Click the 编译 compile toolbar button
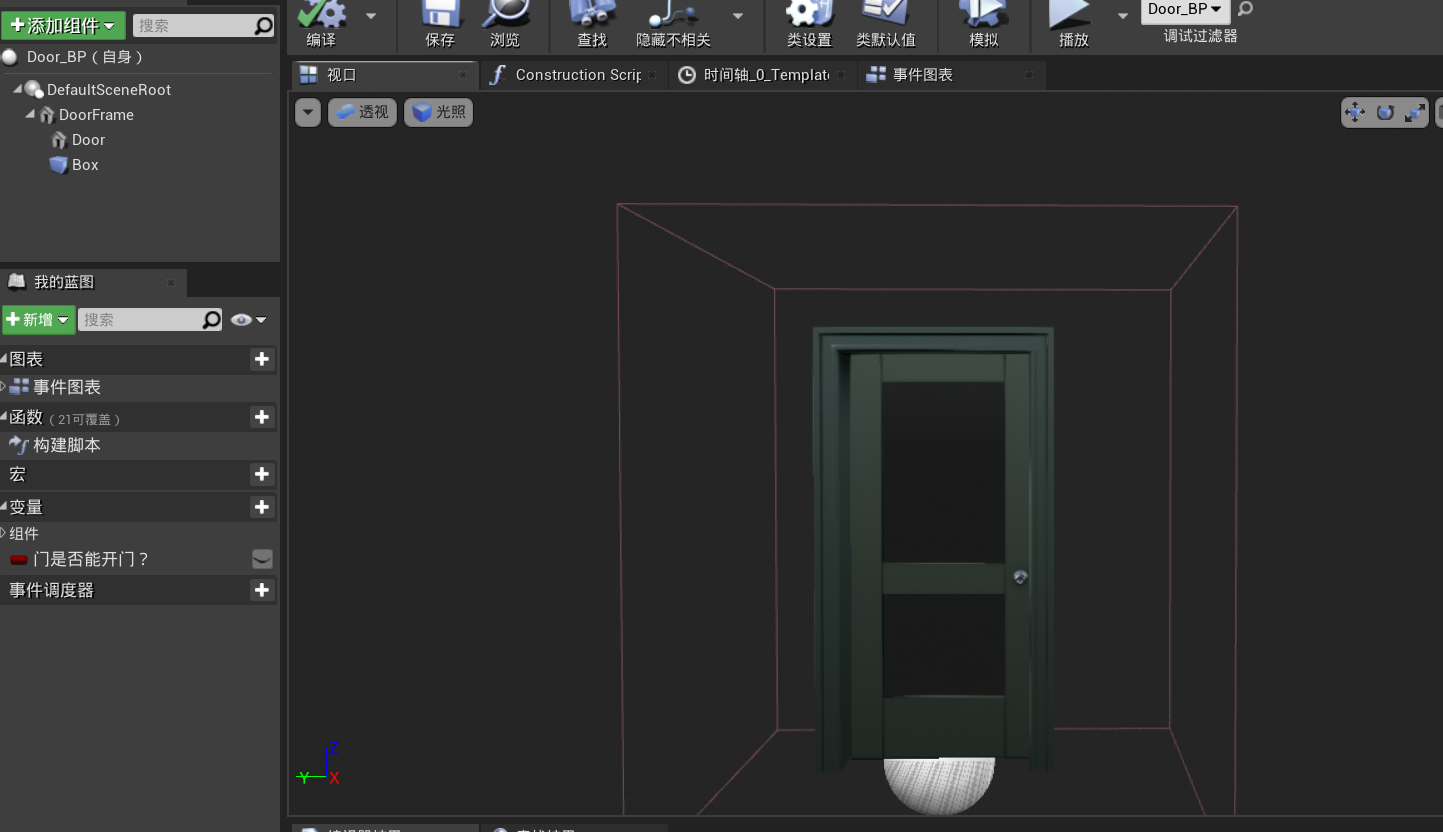 (x=321, y=24)
